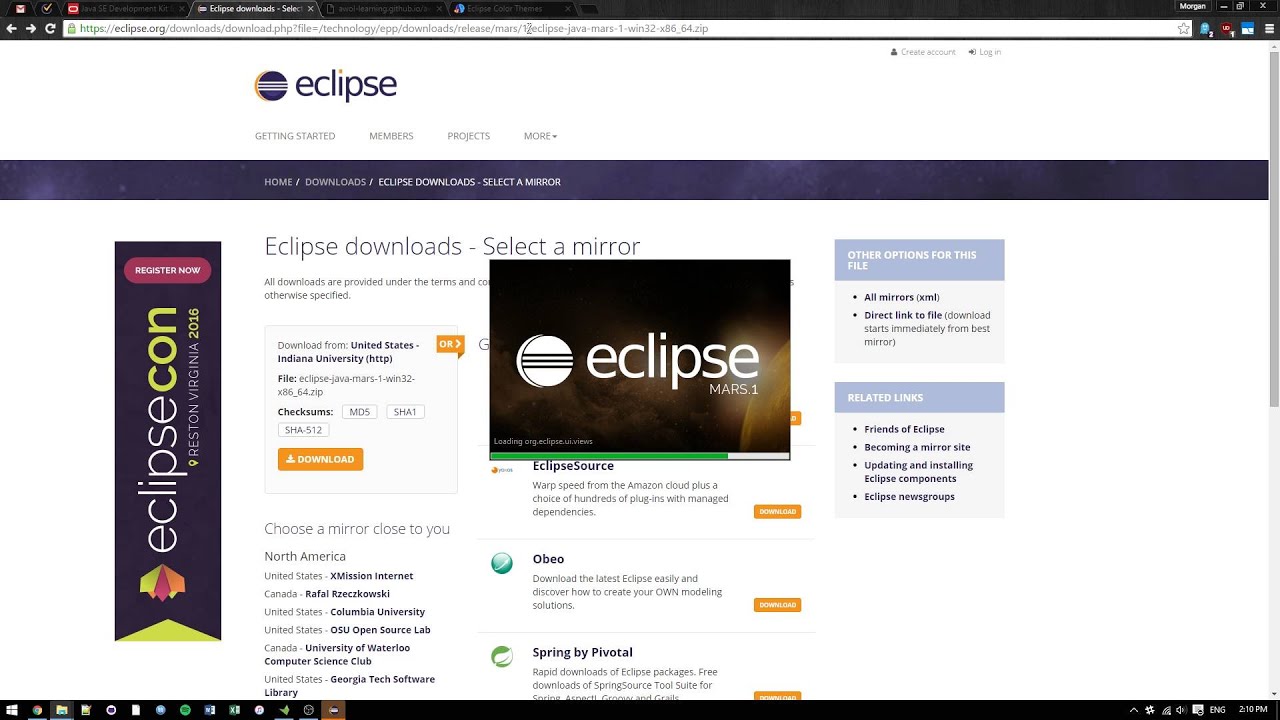1280x720 pixels.
Task: Click the EclipseSource DOWNLOAD button
Action: pos(777,511)
